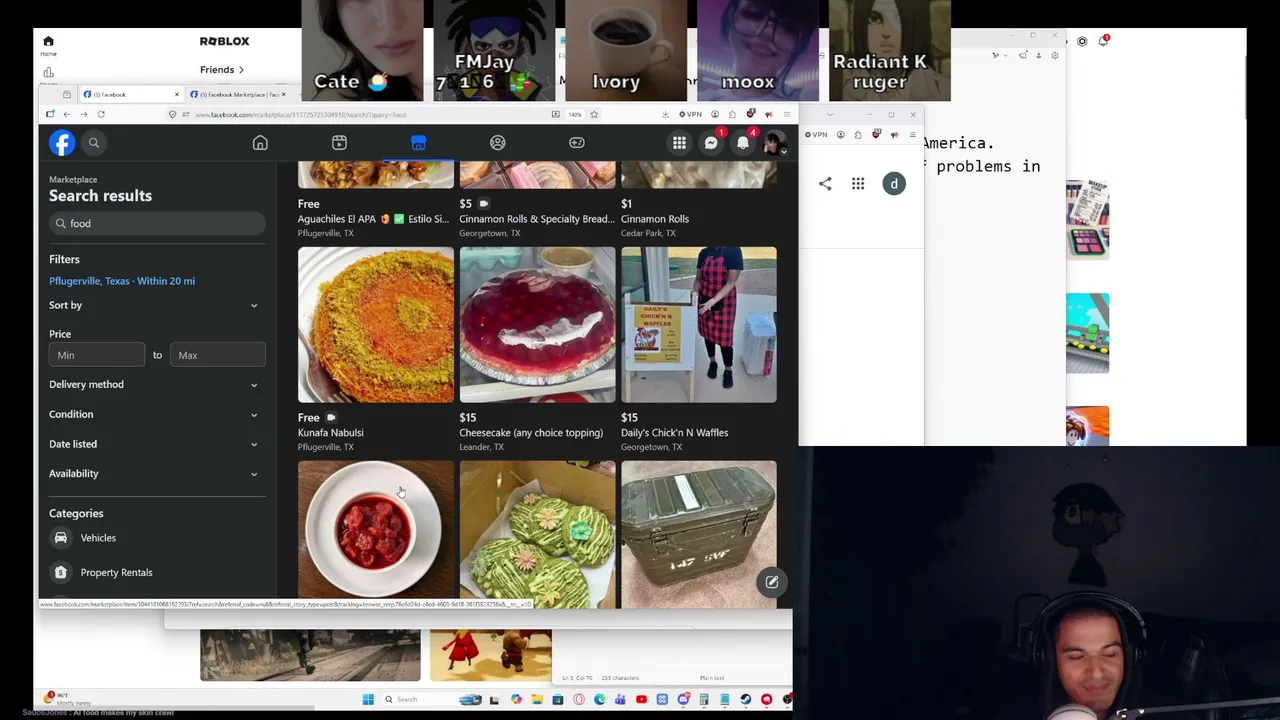The width and height of the screenshot is (1280, 720).
Task: Open Daily's Chick'n N Waffles listing
Action: [x=674, y=433]
